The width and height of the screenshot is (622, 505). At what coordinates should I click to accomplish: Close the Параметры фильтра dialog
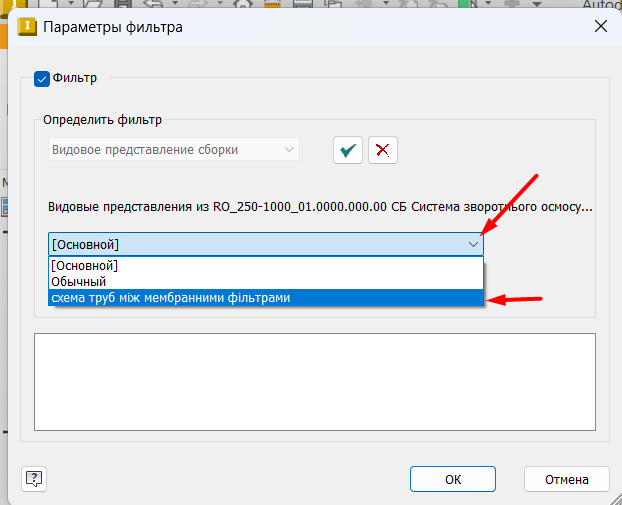click(601, 27)
